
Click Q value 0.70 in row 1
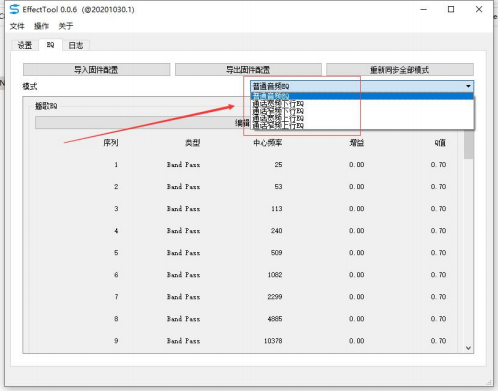pyautogui.click(x=438, y=165)
